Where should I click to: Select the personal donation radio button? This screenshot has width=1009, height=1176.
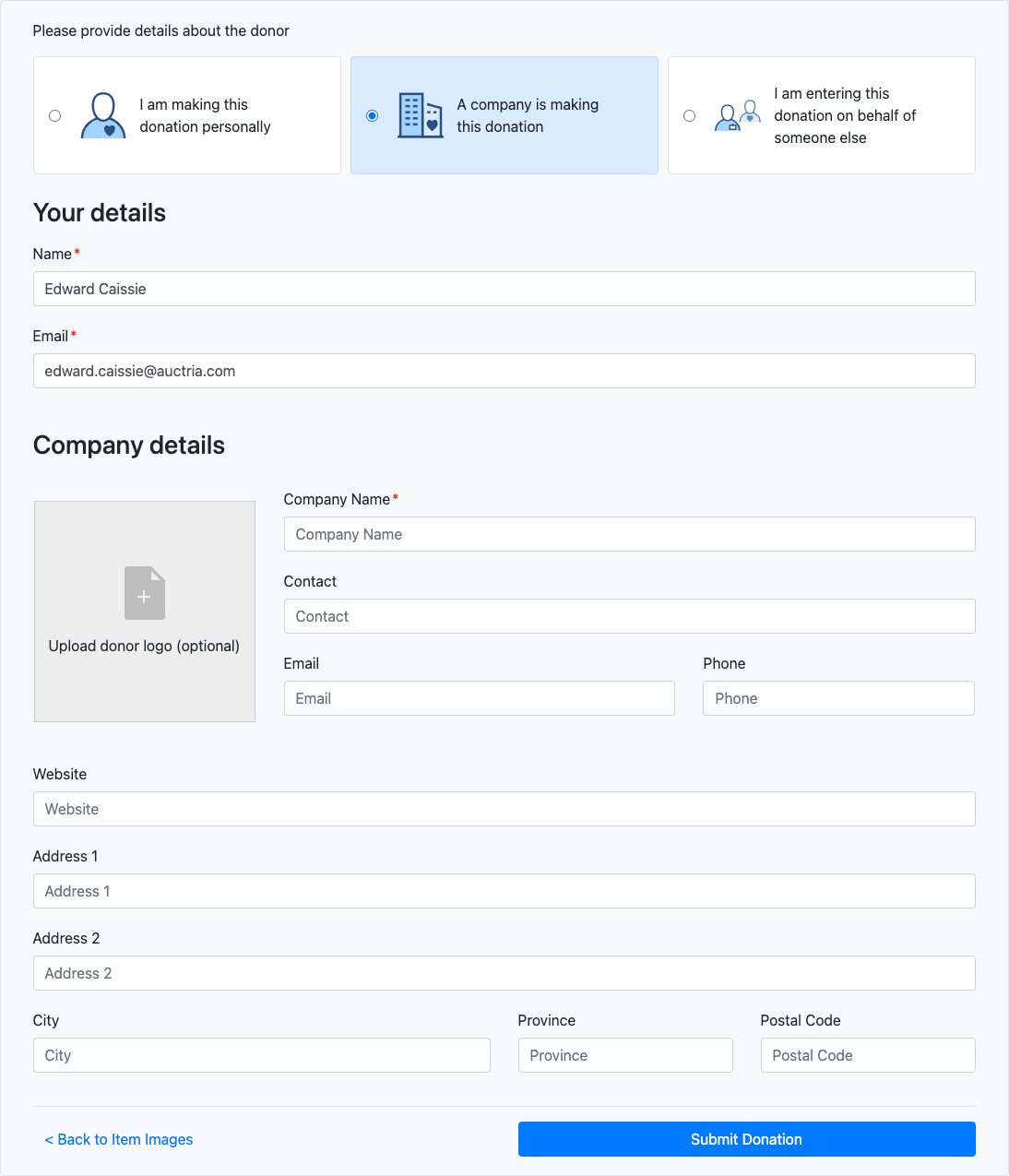click(55, 116)
